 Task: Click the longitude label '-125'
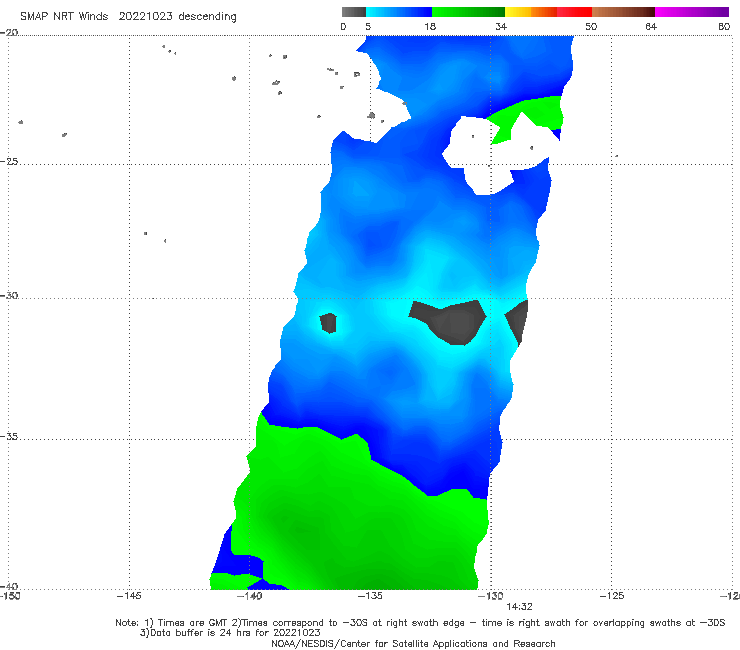(x=612, y=596)
